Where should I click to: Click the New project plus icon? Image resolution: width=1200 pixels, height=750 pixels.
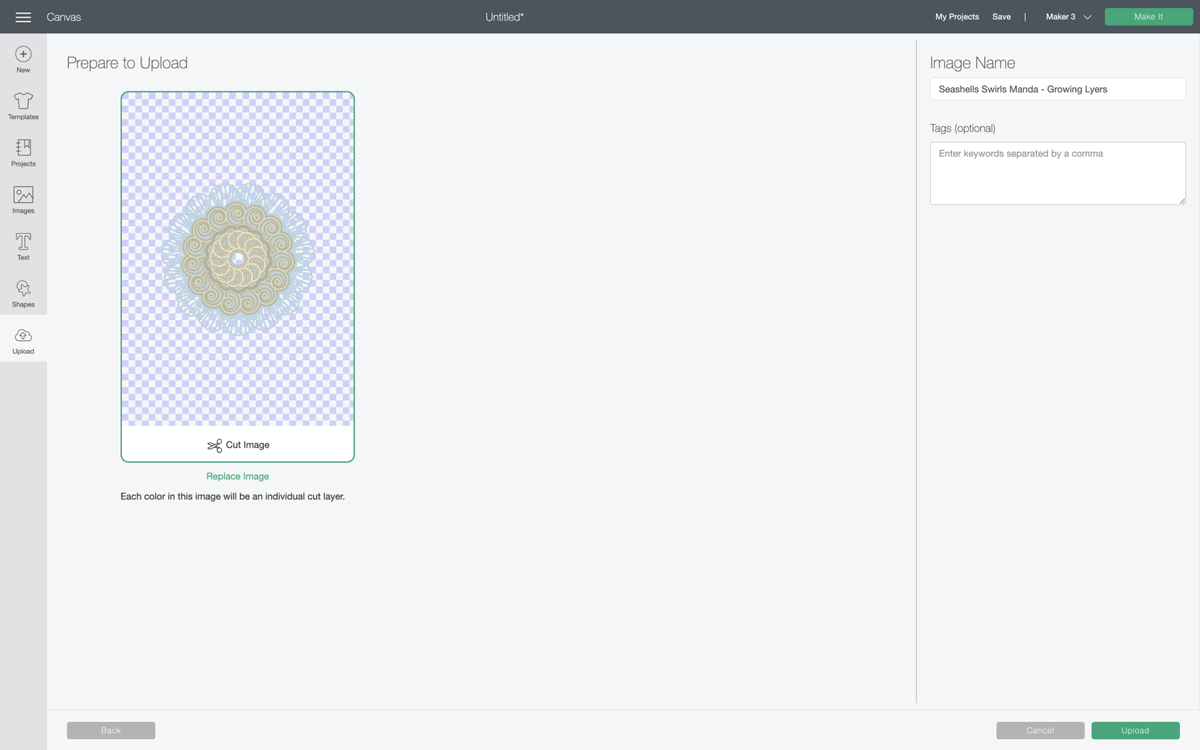(23, 54)
